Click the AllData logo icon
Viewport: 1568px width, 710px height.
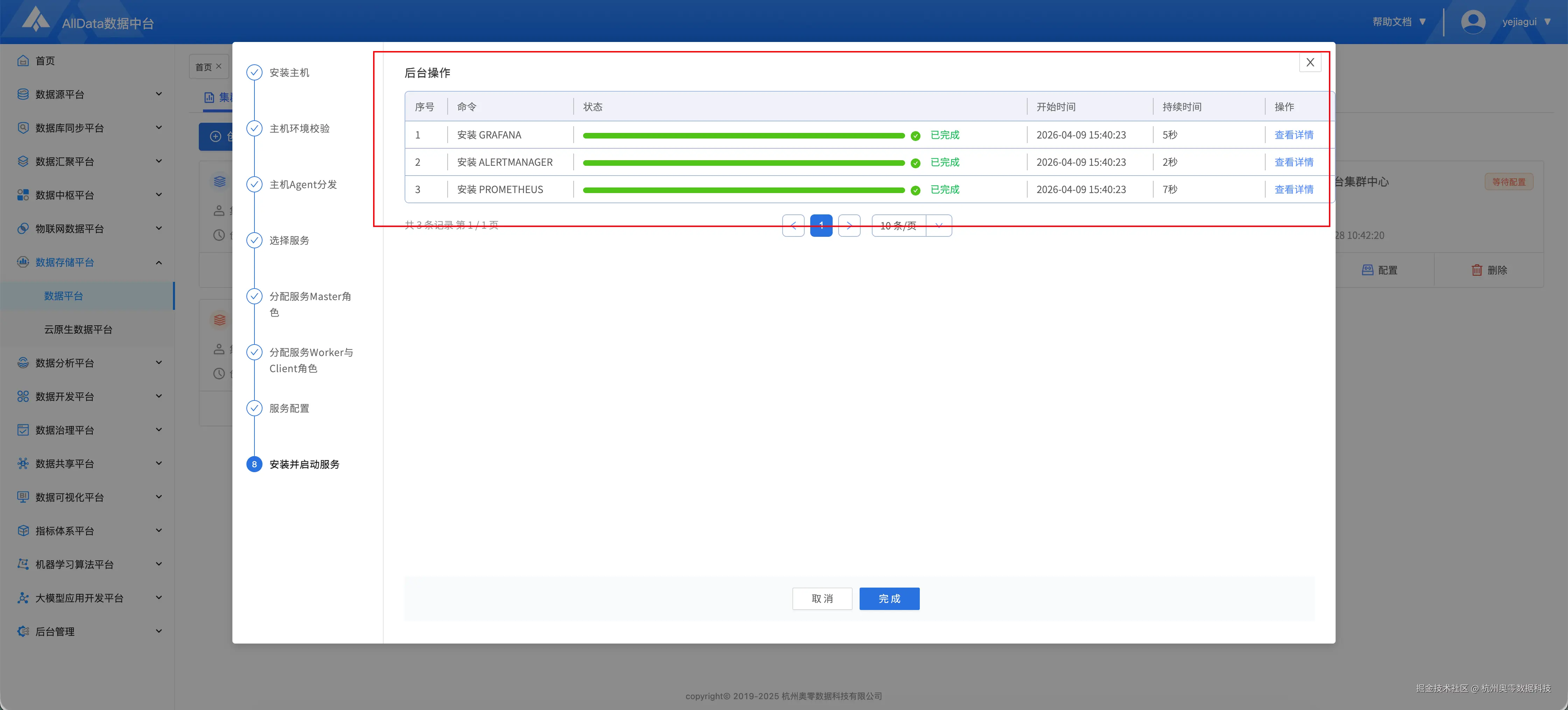35,20
